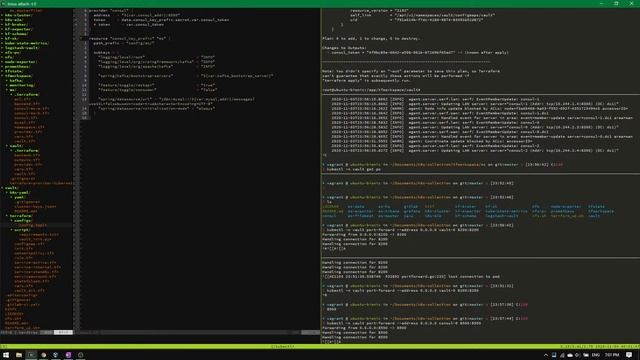Select the k8s-yaml/ folder in the tree
The height and width of the screenshot is (360, 640).
[19, 192]
